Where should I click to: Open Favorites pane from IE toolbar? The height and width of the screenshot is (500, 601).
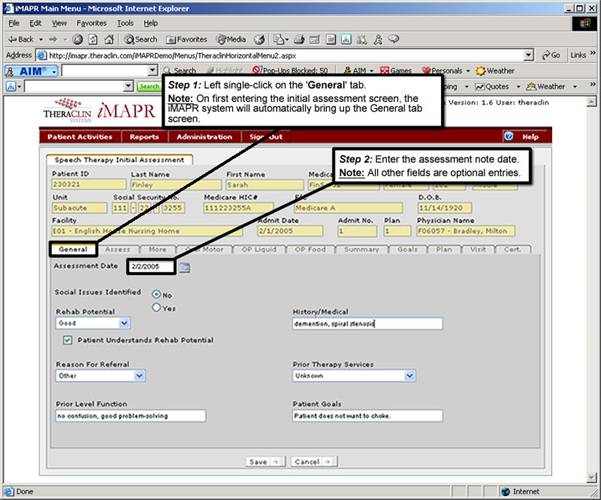[186, 39]
